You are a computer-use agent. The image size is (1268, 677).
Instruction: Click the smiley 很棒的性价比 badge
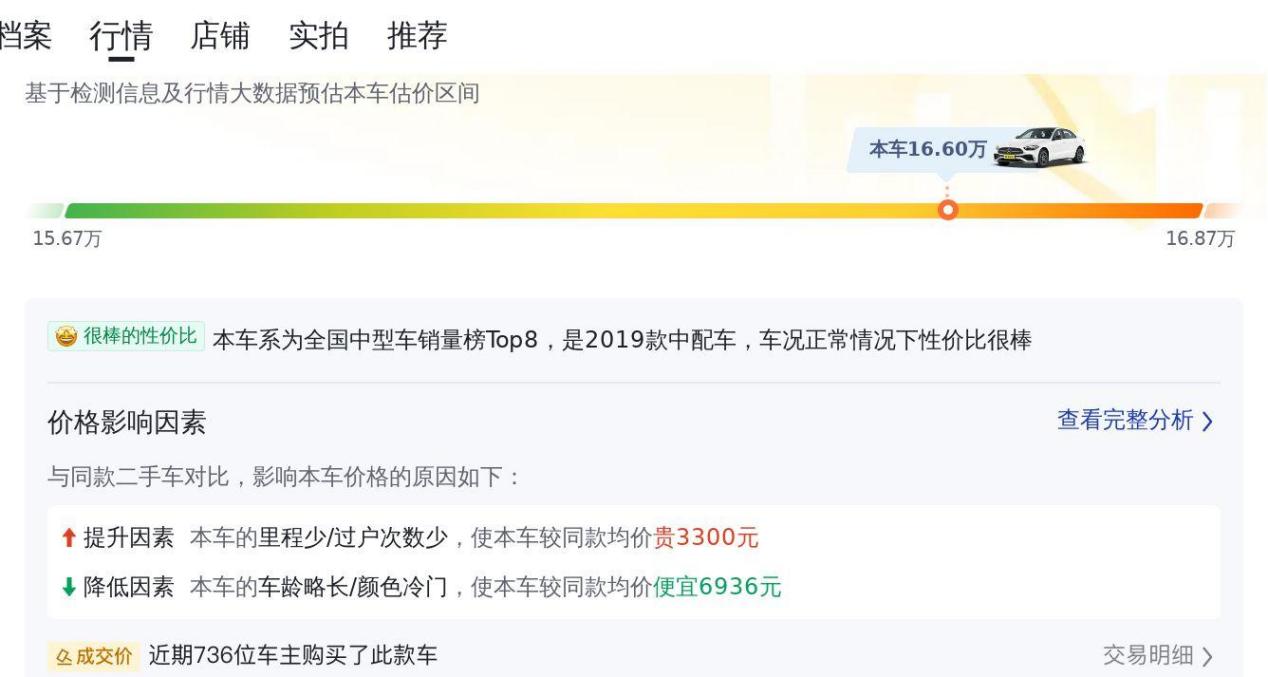tap(126, 337)
